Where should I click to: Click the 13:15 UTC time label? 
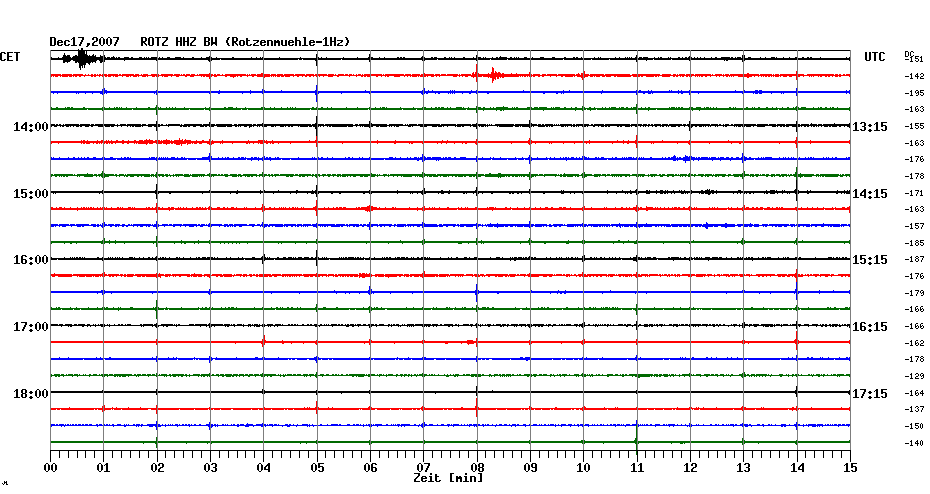870,127
